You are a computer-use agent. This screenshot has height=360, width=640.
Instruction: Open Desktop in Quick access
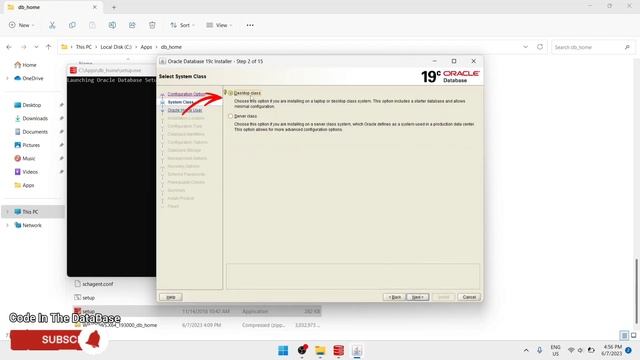pos(28,105)
